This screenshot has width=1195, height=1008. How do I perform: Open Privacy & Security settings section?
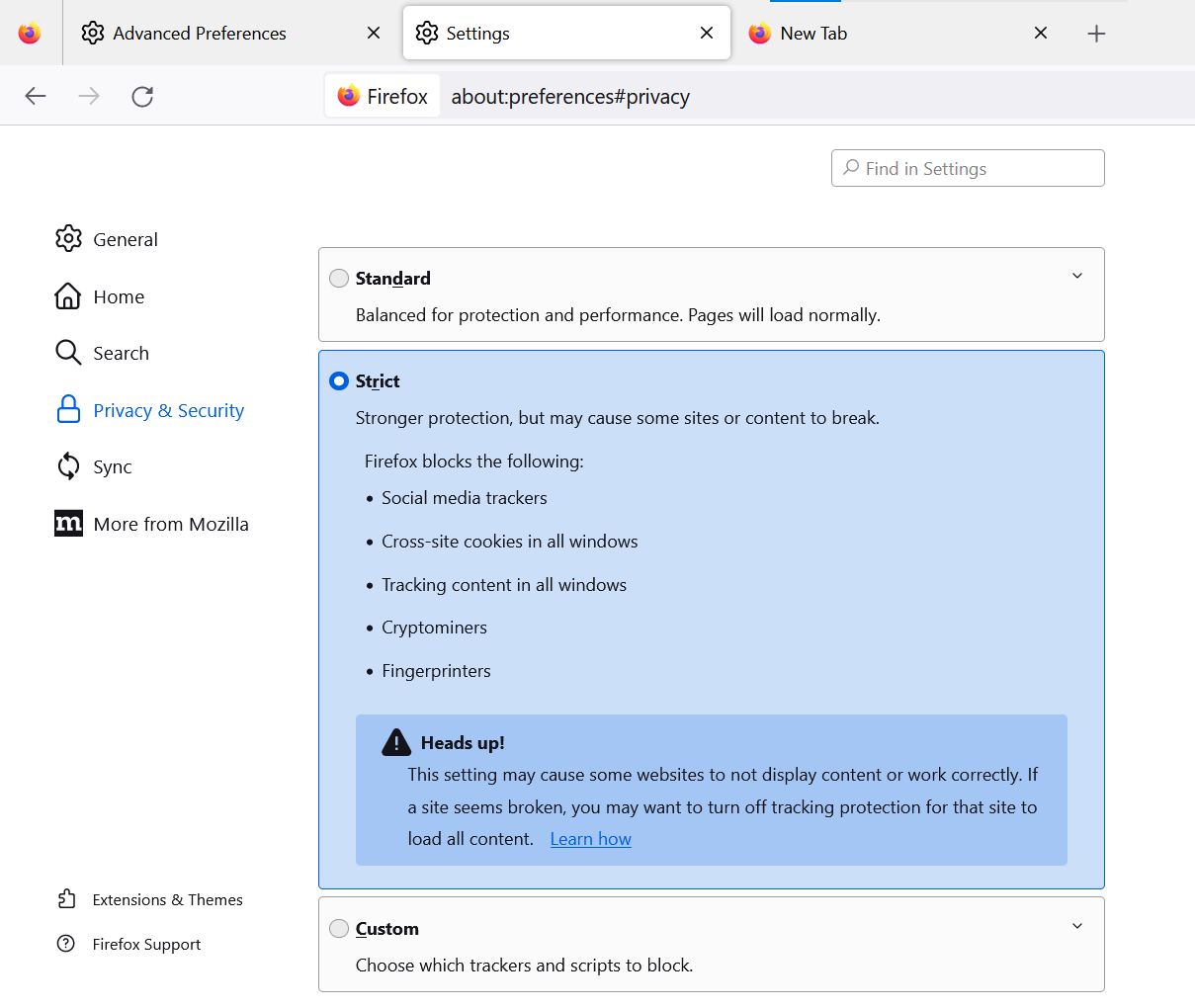(168, 410)
